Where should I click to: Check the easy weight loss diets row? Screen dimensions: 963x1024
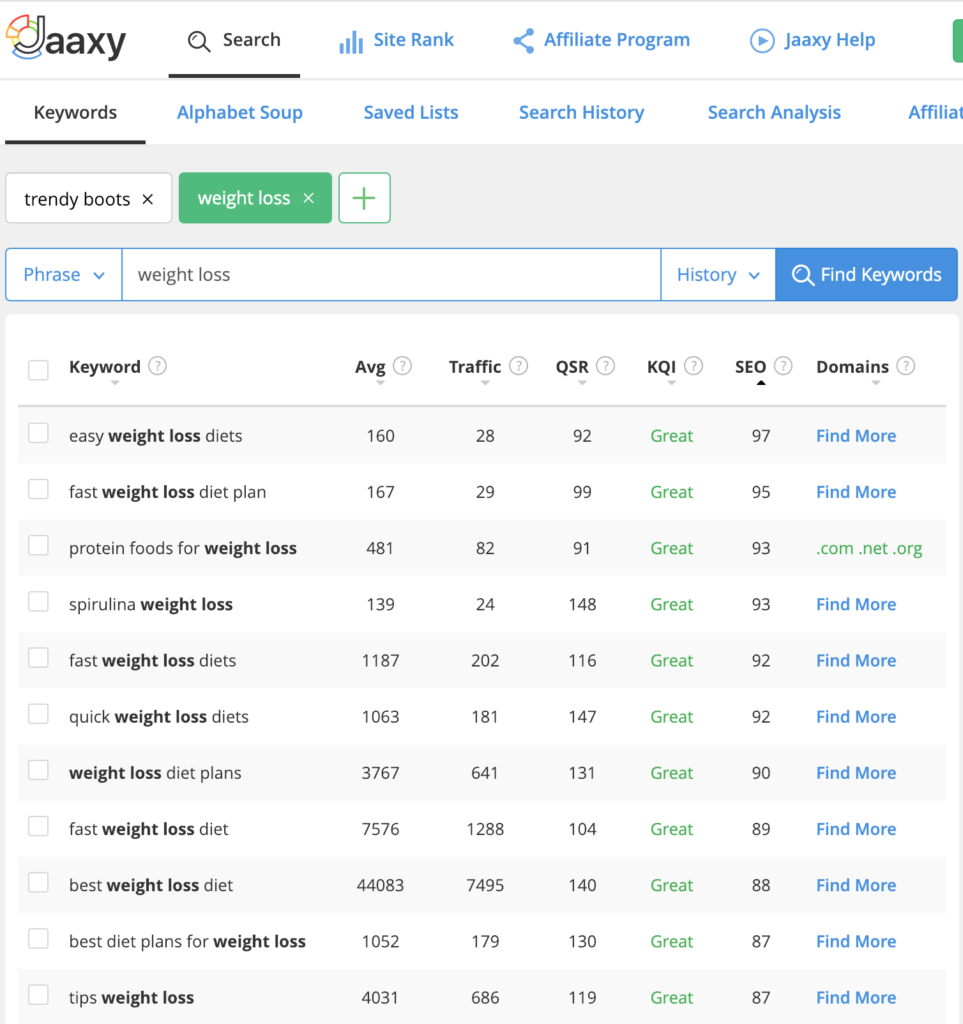coord(38,433)
